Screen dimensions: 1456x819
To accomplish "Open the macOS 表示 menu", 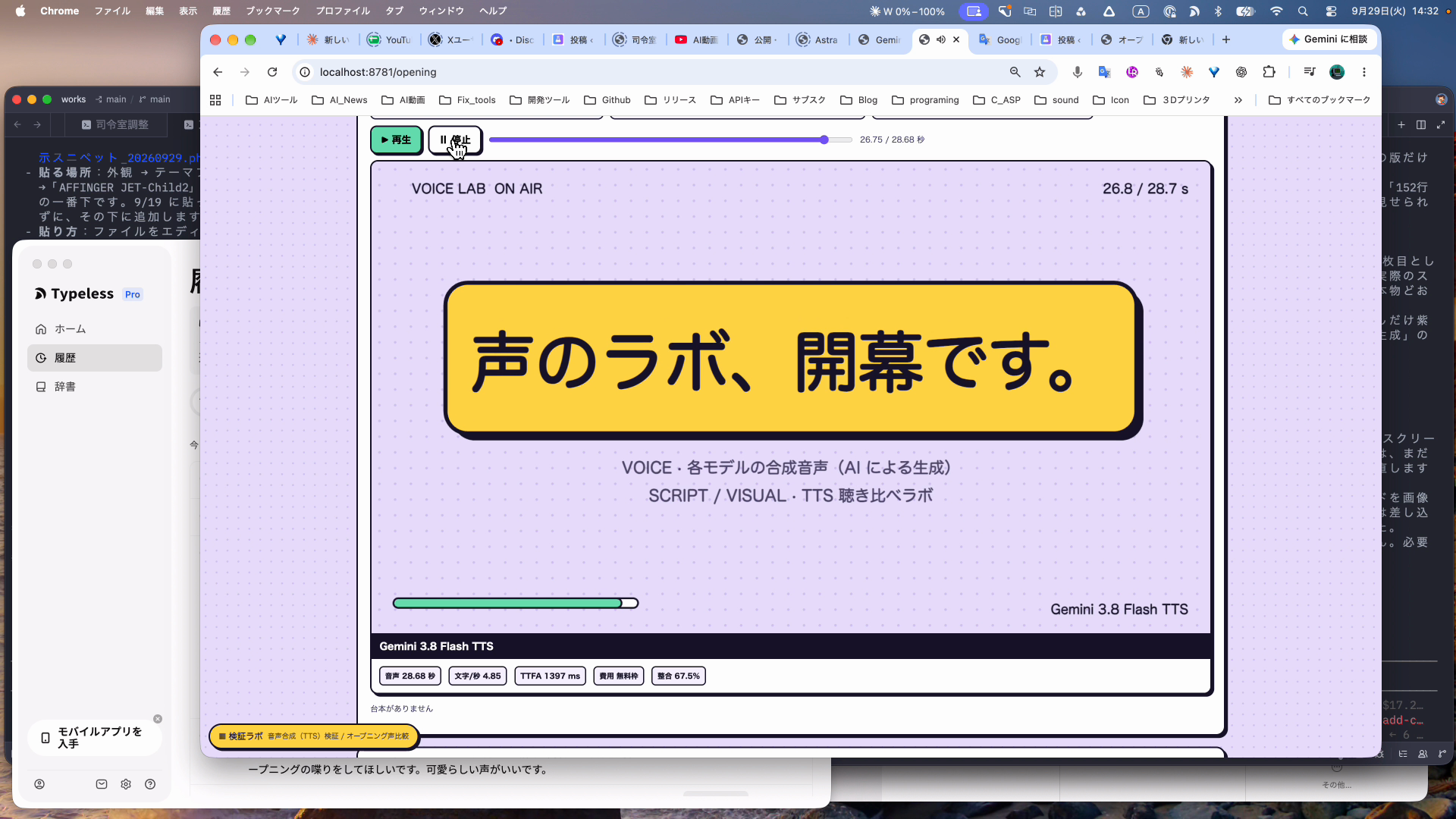I will (x=188, y=11).
